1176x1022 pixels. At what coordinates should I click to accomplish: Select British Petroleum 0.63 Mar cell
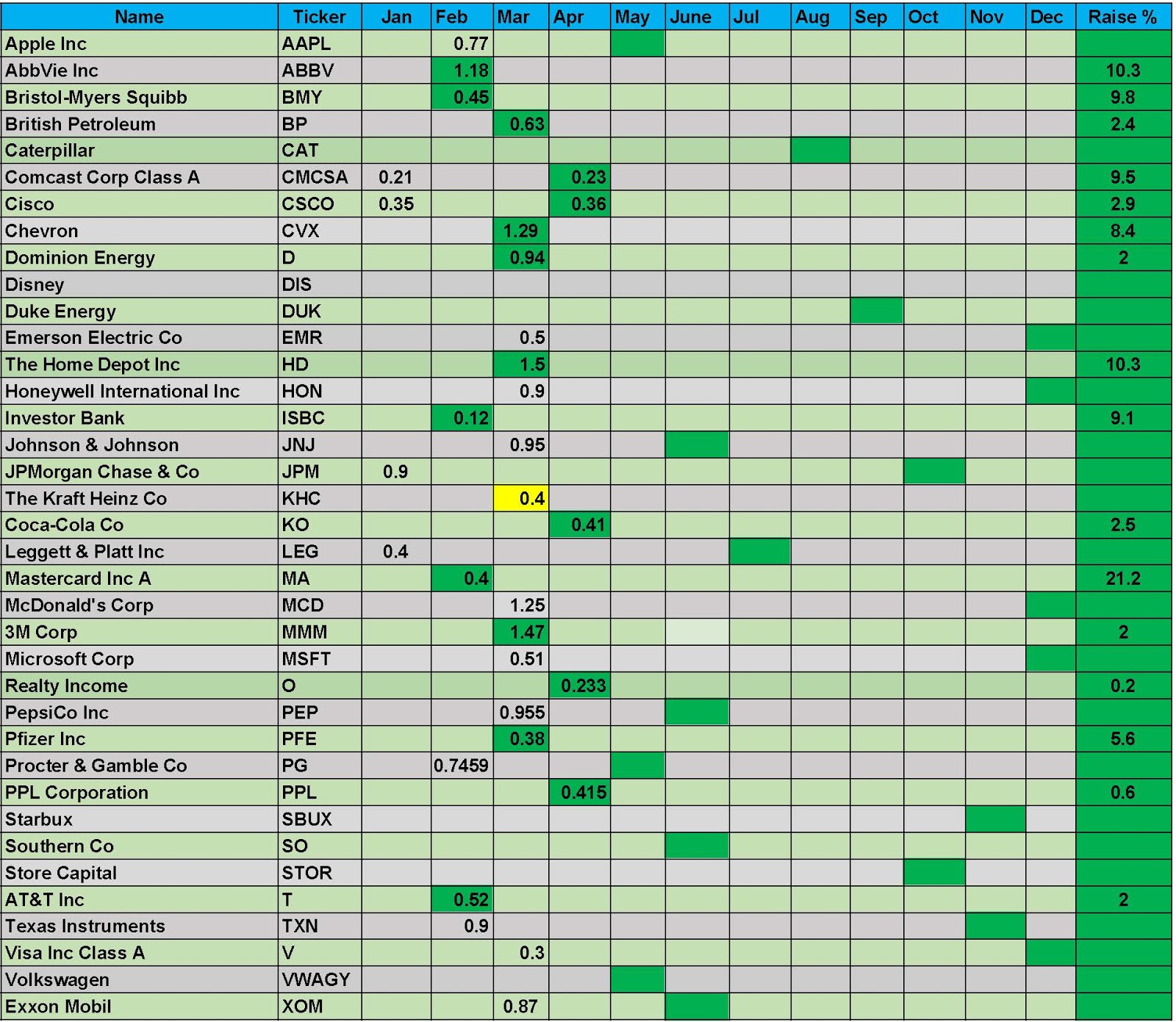tap(520, 123)
